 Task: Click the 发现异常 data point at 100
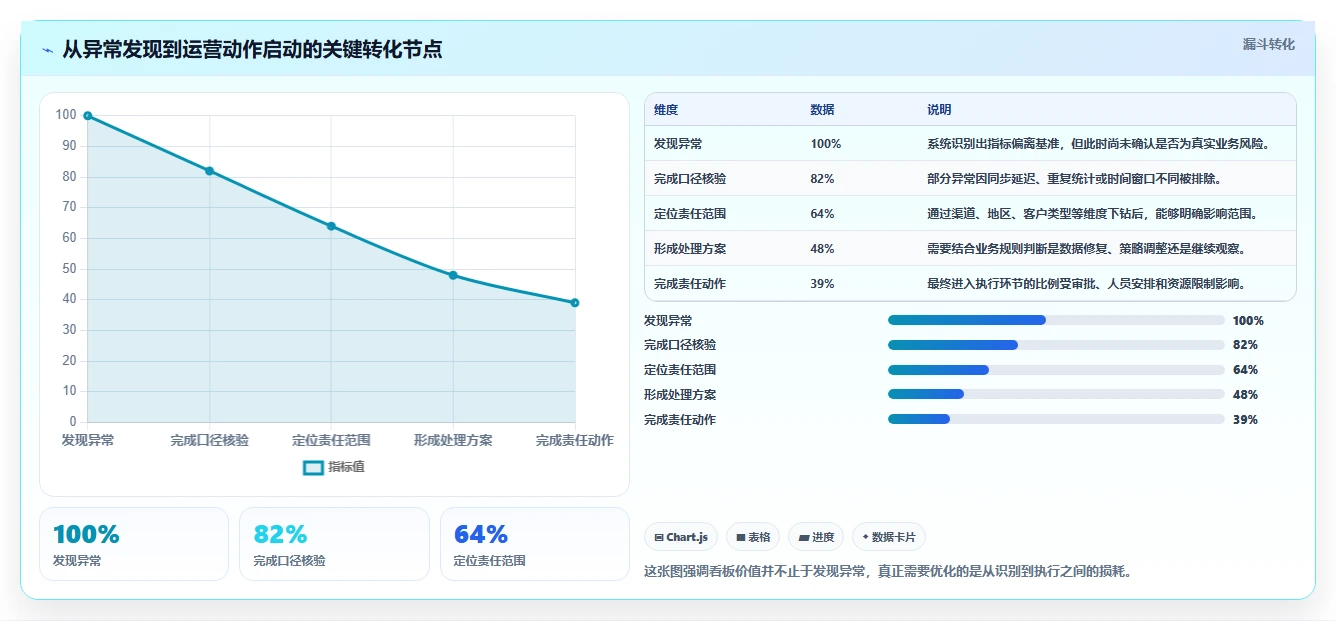pyautogui.click(x=88, y=116)
